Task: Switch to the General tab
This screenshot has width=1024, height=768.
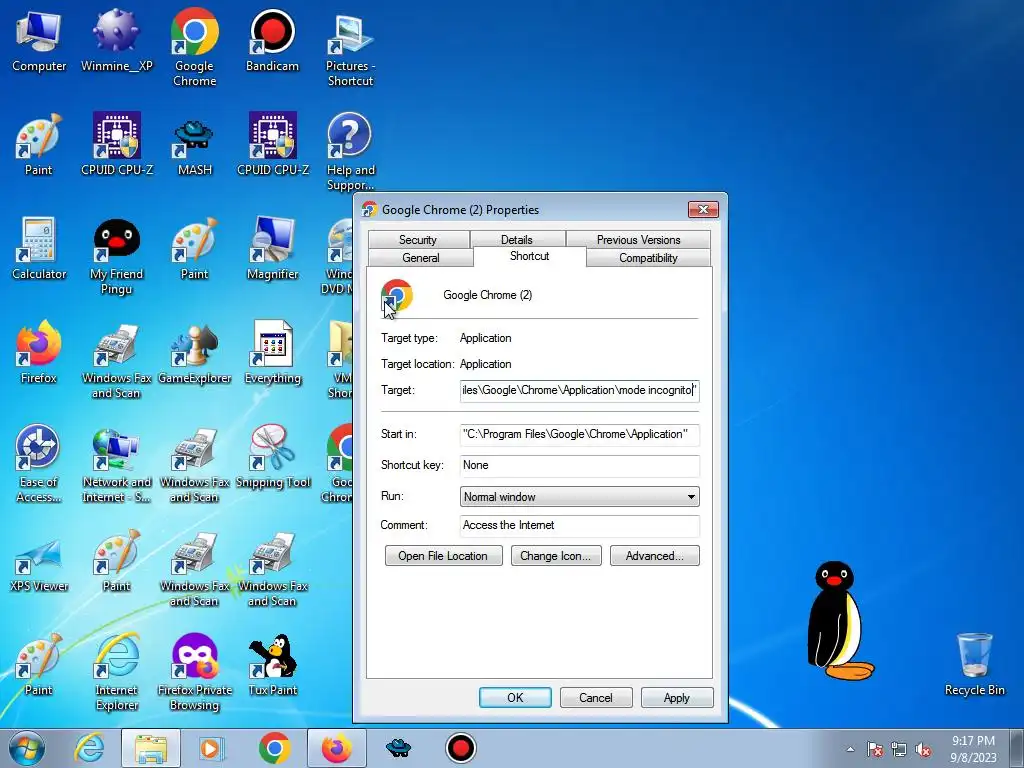Action: pyautogui.click(x=421, y=257)
